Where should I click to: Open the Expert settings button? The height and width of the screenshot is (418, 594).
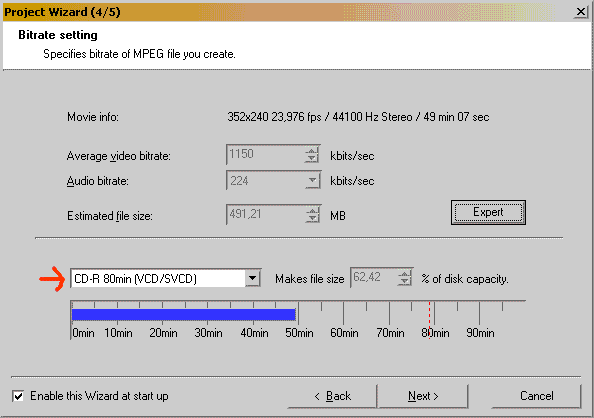[488, 212]
